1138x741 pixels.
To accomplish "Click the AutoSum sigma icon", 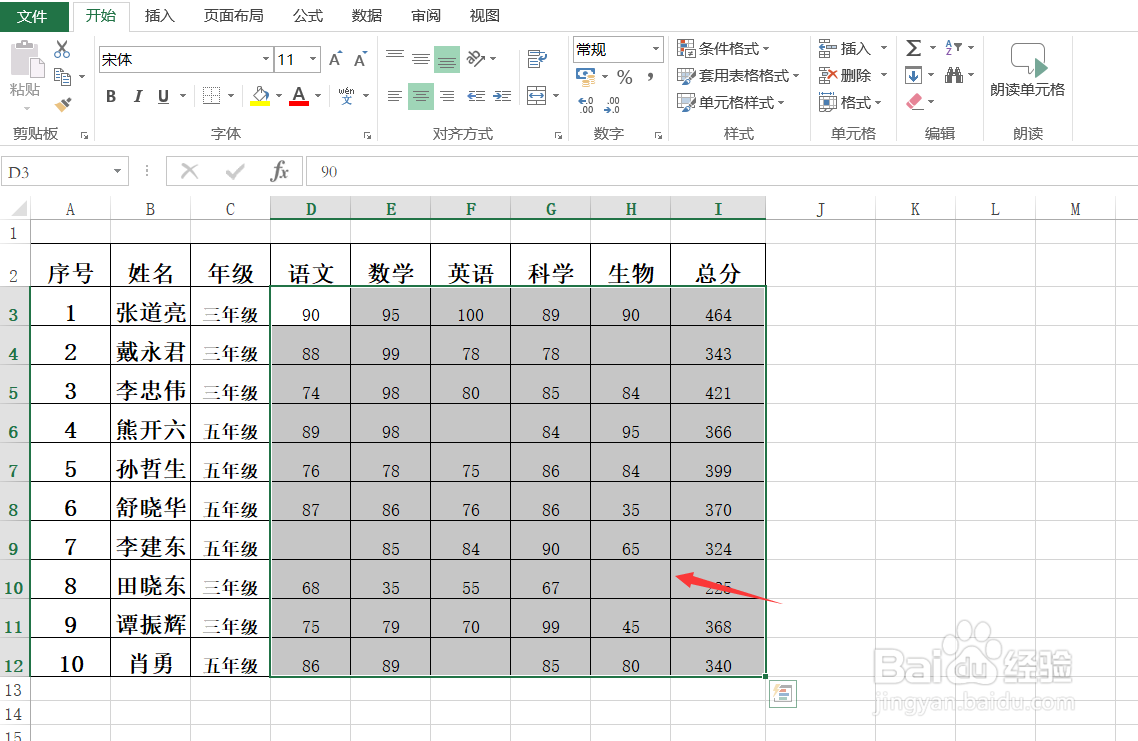I will [913, 49].
